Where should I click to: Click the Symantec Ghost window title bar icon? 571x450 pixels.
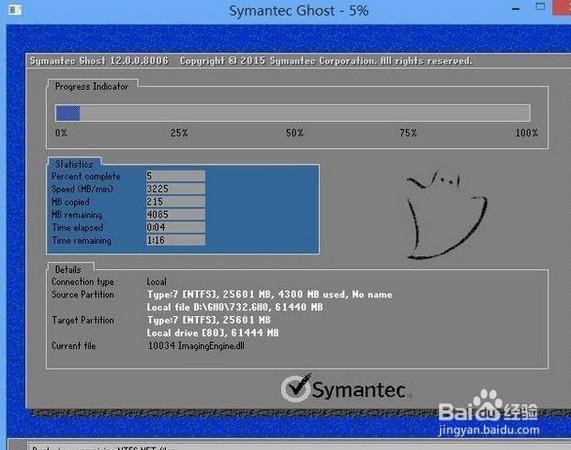(15, 10)
